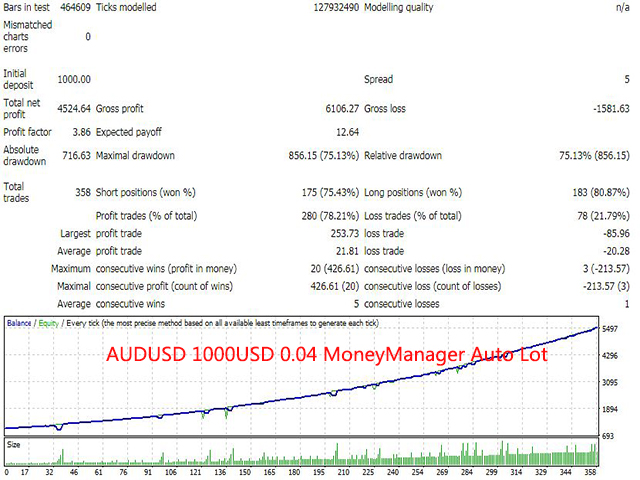Select Average profit trade value 21.81
This screenshot has width=640, height=480.
tap(347, 251)
